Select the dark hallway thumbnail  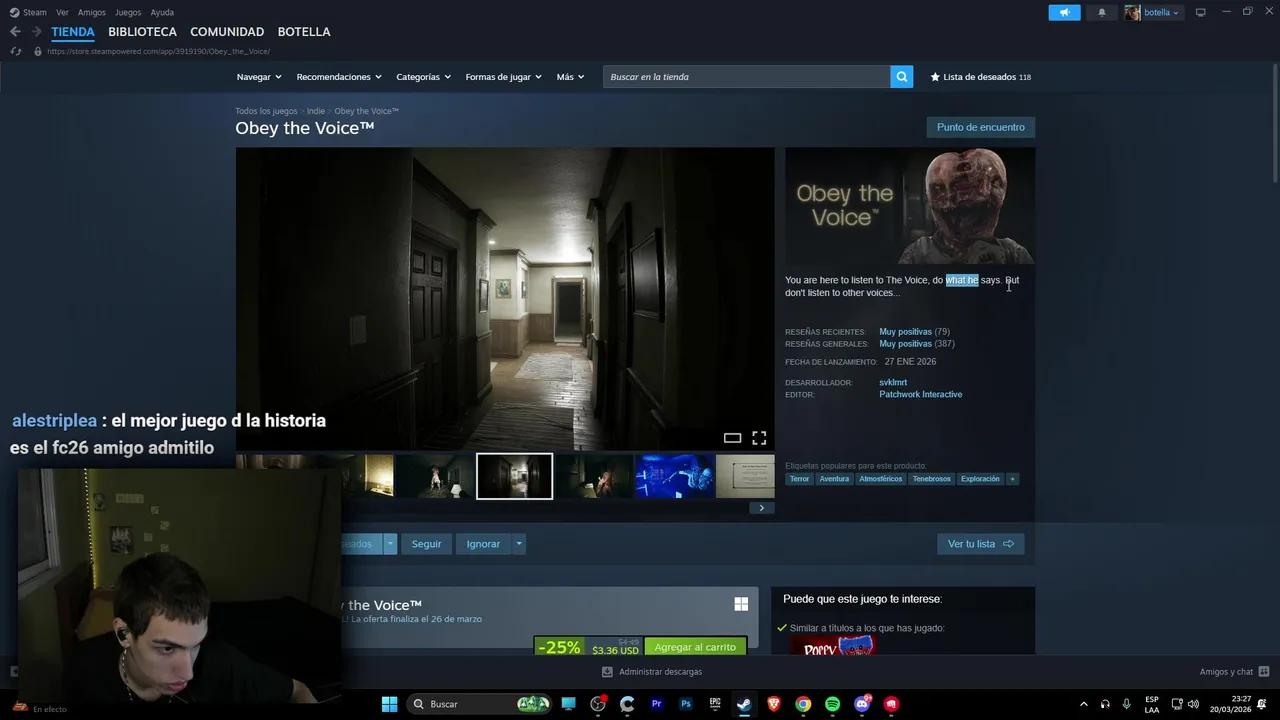(514, 476)
